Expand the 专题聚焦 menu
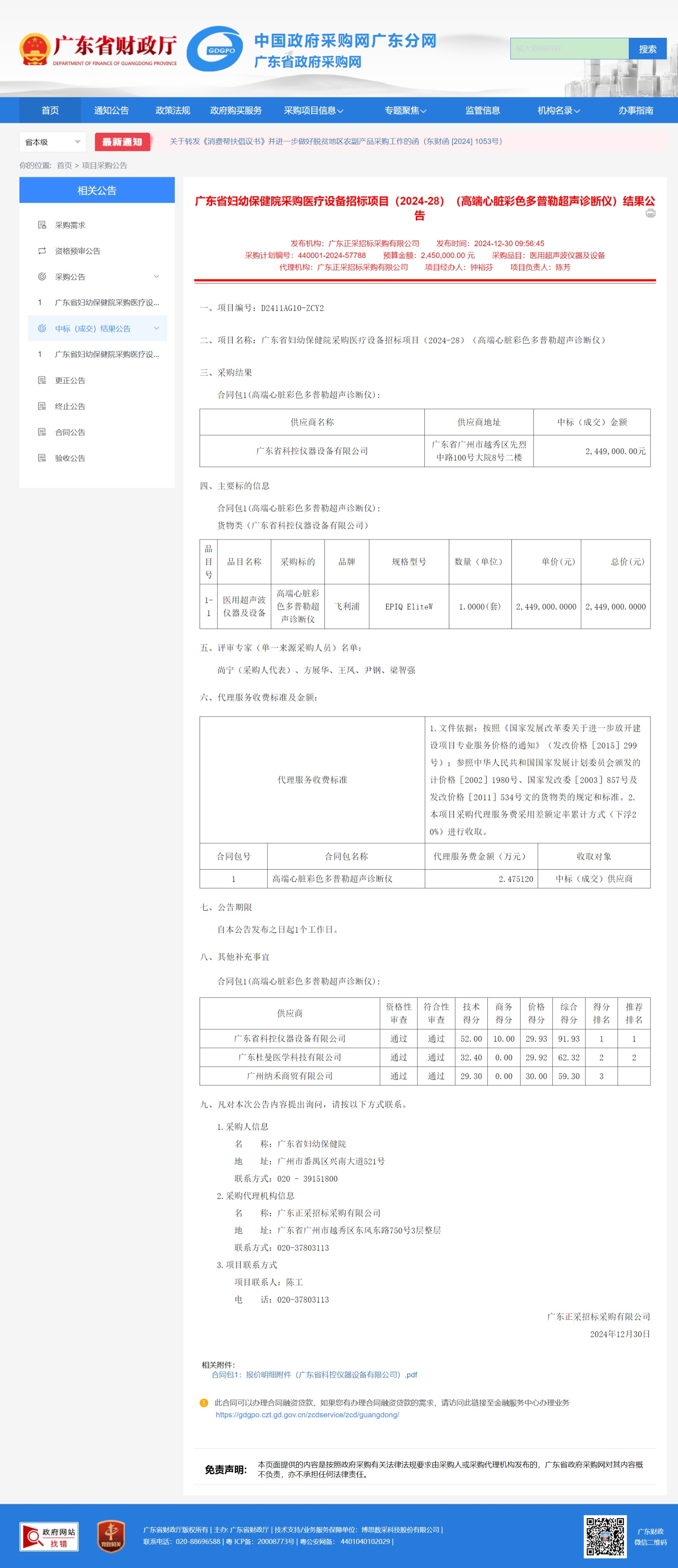The width and height of the screenshot is (678, 1568). click(x=405, y=110)
